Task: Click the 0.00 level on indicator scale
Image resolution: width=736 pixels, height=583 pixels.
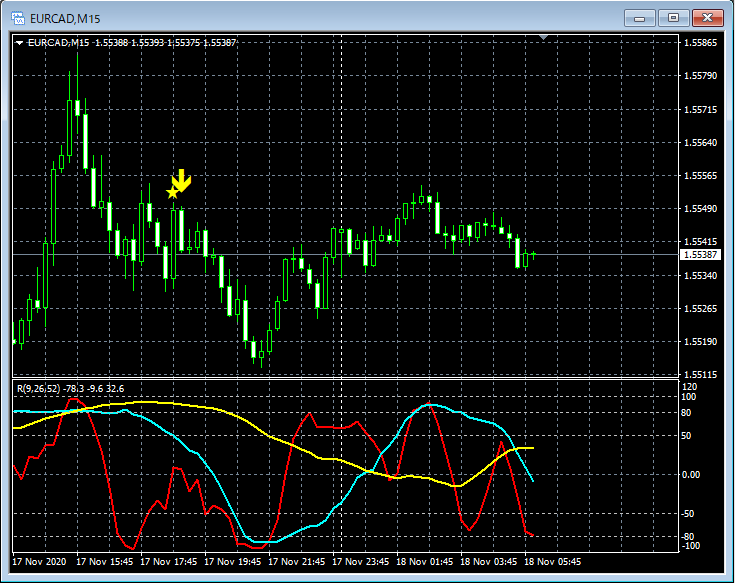Action: pos(690,475)
